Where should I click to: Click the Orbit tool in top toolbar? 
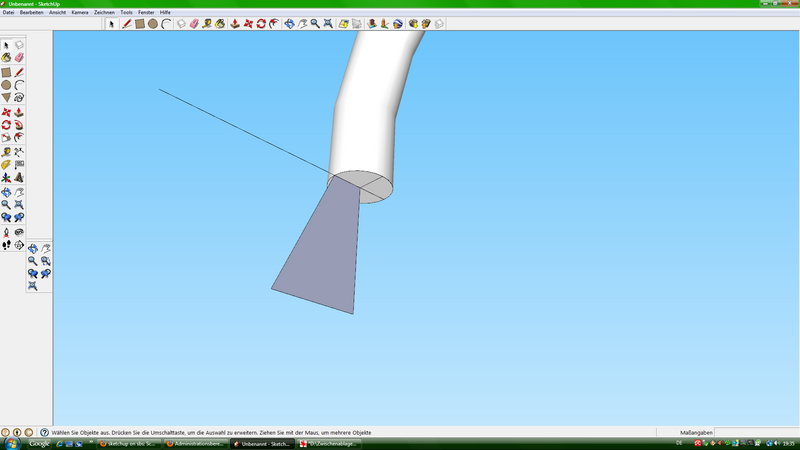[x=289, y=23]
